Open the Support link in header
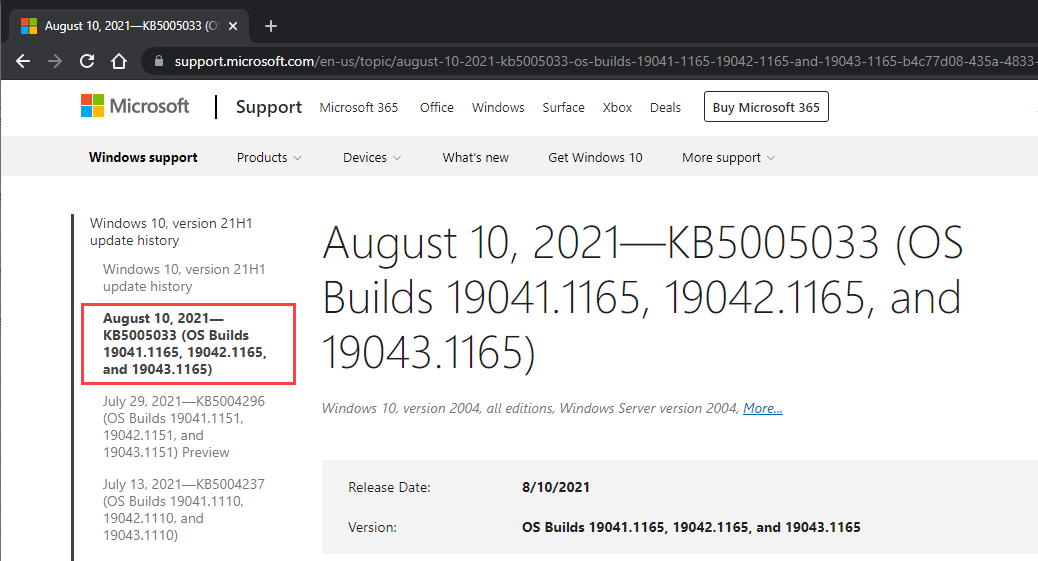 (x=269, y=107)
